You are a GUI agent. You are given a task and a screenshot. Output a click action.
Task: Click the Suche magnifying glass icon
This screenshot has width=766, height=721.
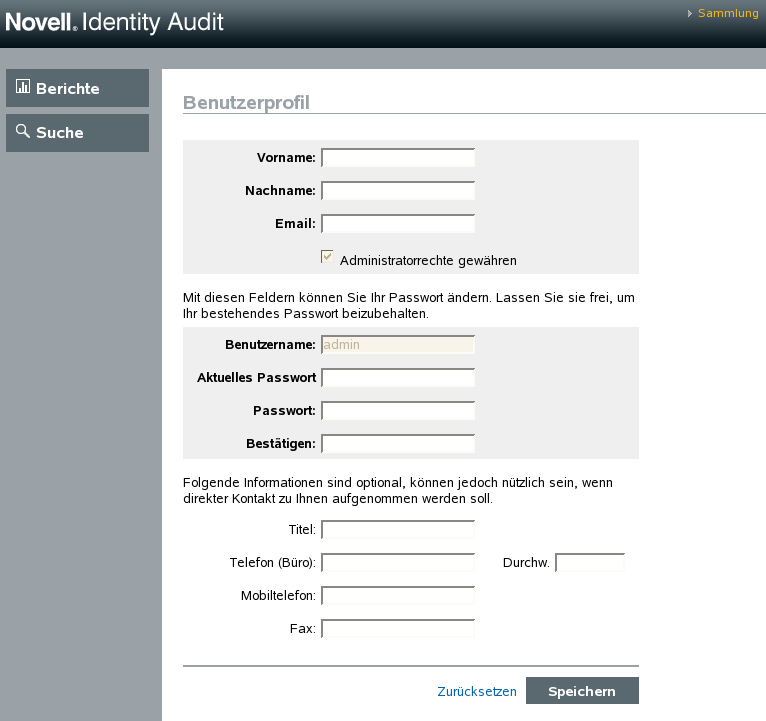point(23,131)
